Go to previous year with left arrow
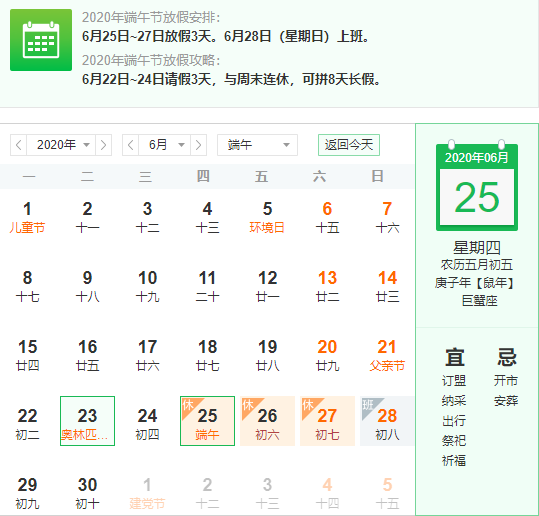This screenshot has width=539, height=516. [x=19, y=145]
